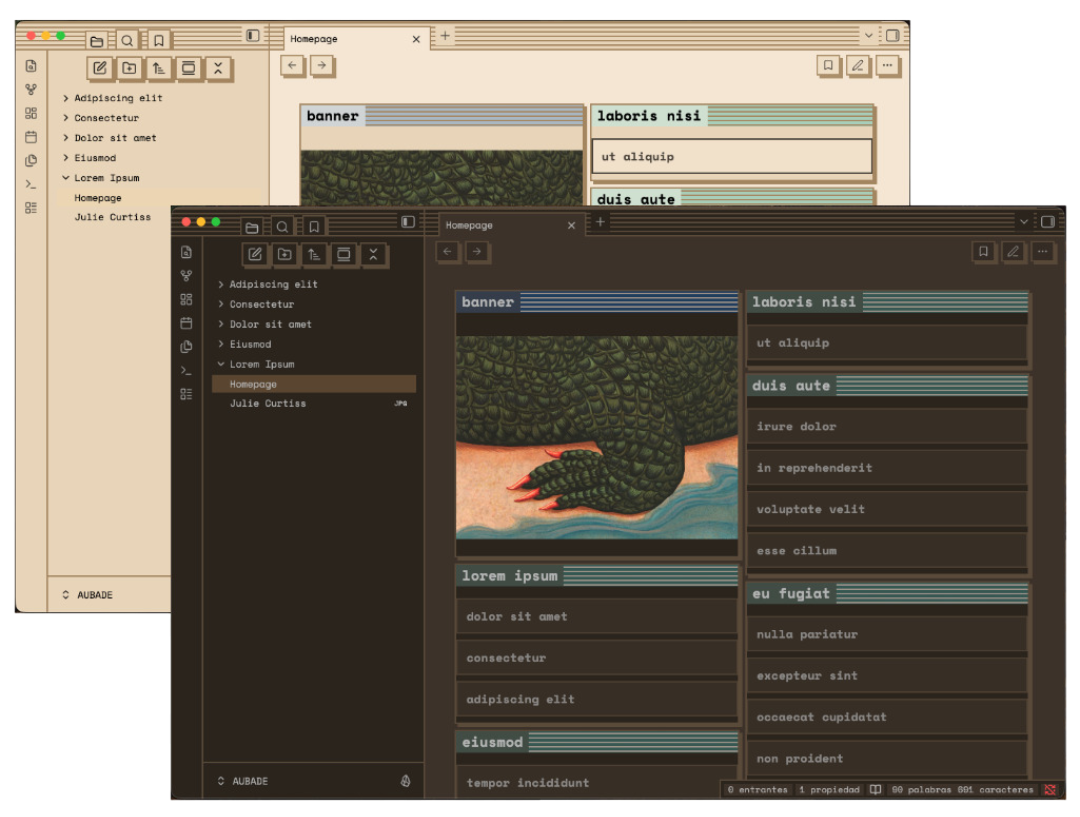Open occaecat cupidatat link
Image resolution: width=1080 pixels, height=817 pixels.
887,717
